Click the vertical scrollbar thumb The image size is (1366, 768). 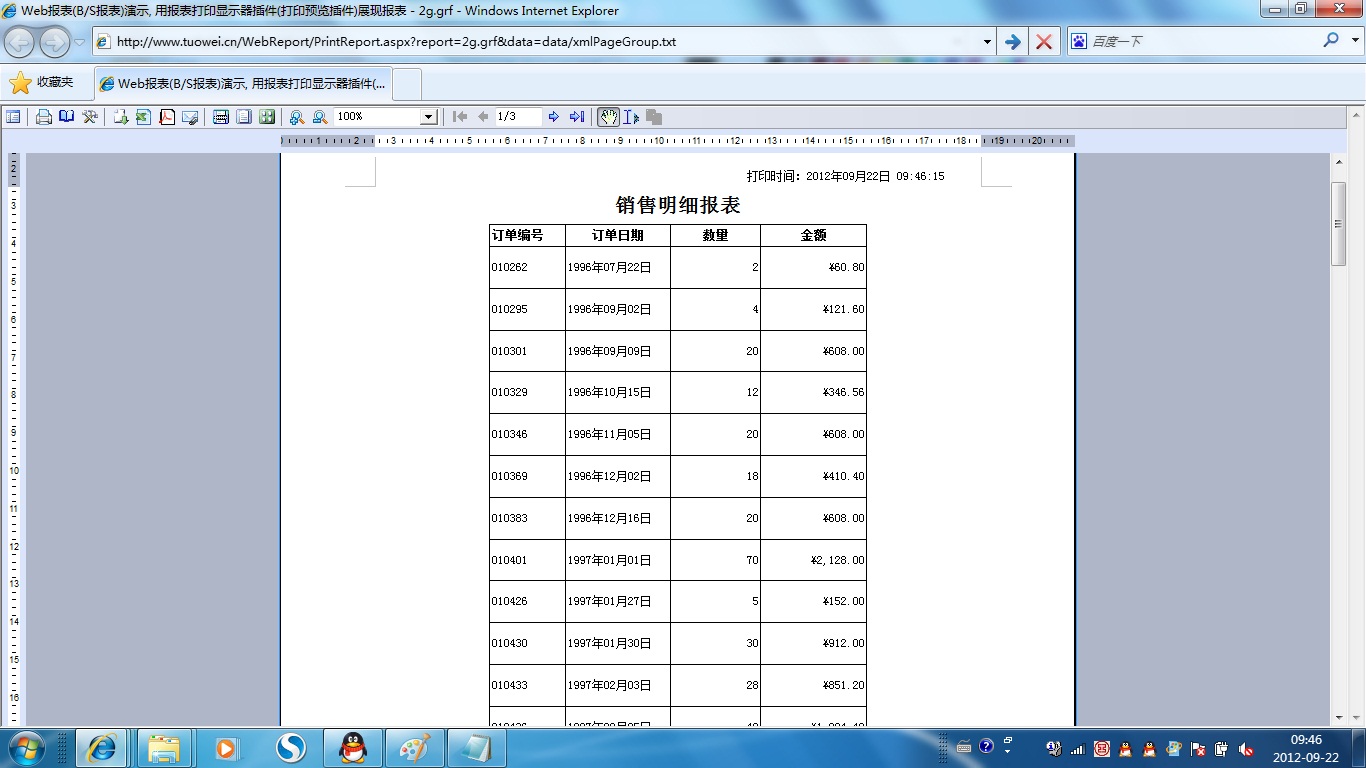[x=1339, y=224]
